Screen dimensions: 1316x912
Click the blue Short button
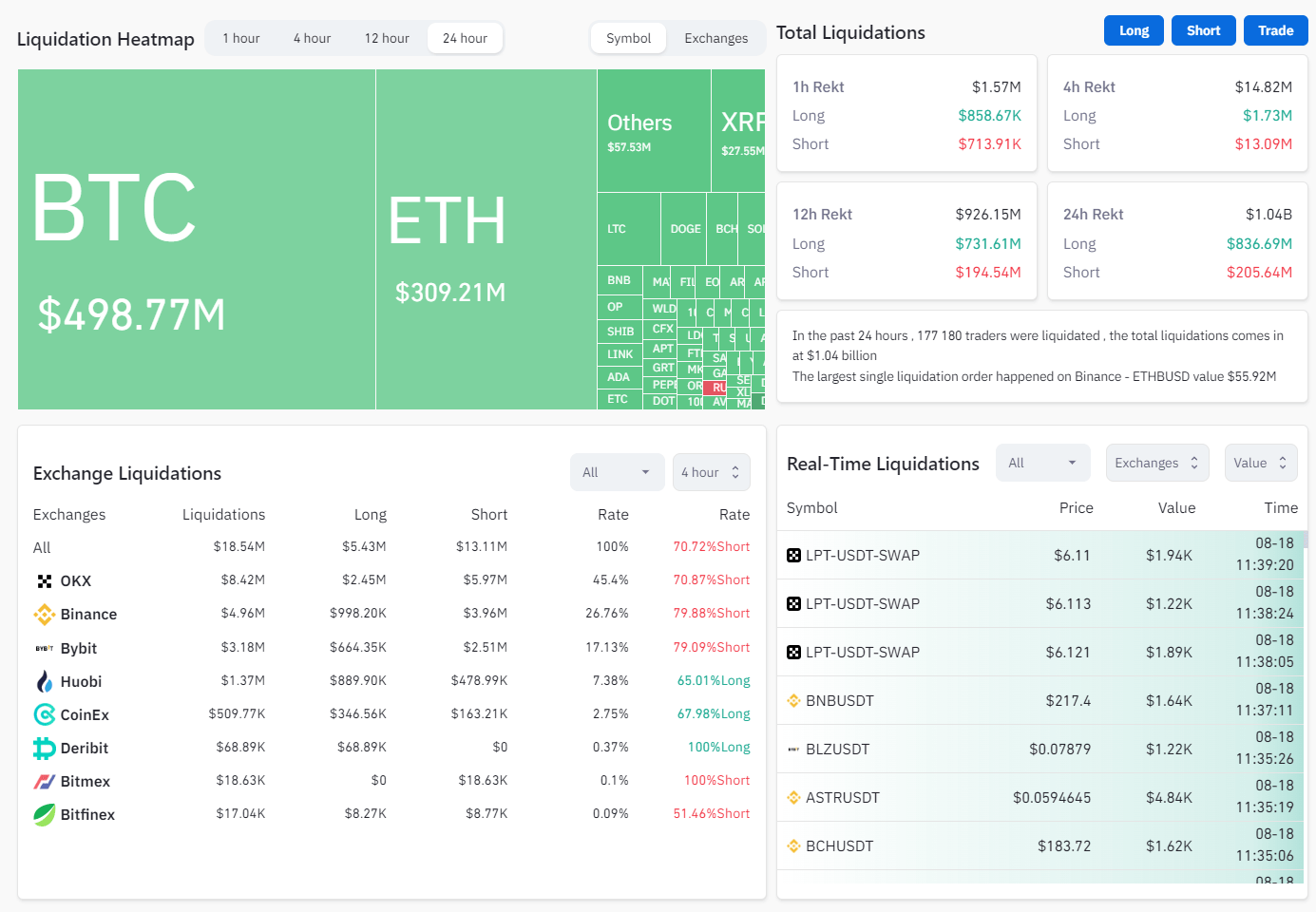(1203, 30)
